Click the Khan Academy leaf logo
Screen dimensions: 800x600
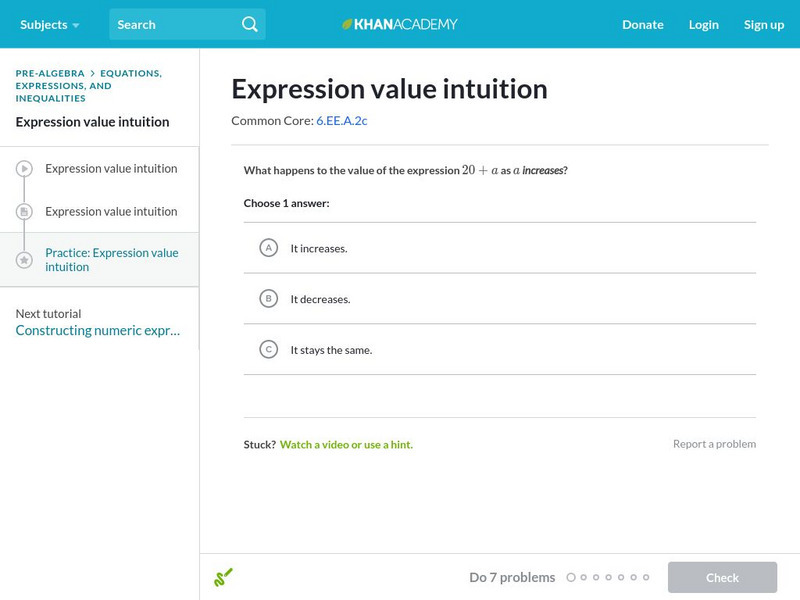point(347,24)
